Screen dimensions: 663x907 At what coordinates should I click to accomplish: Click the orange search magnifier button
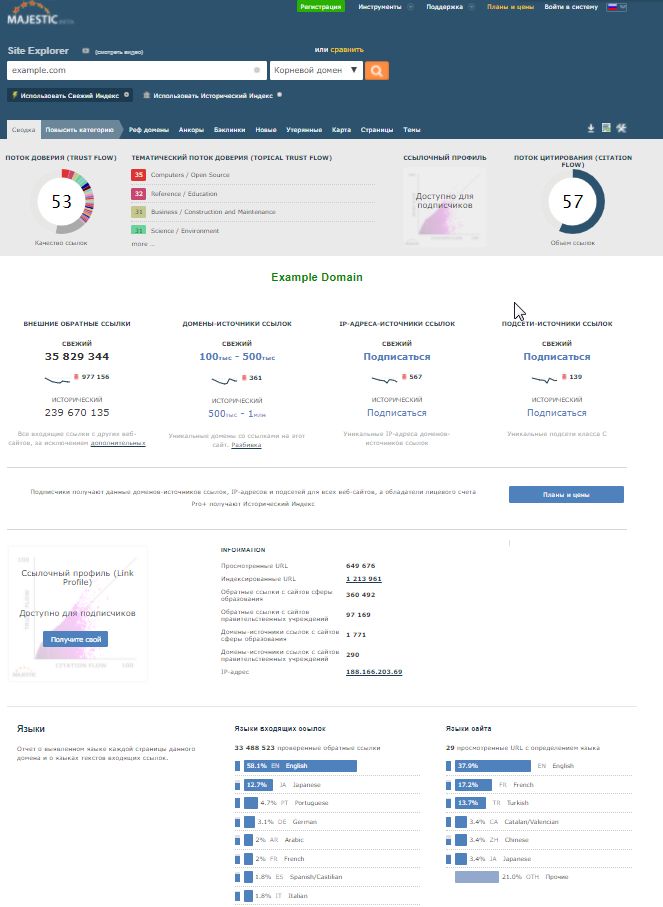point(377,70)
